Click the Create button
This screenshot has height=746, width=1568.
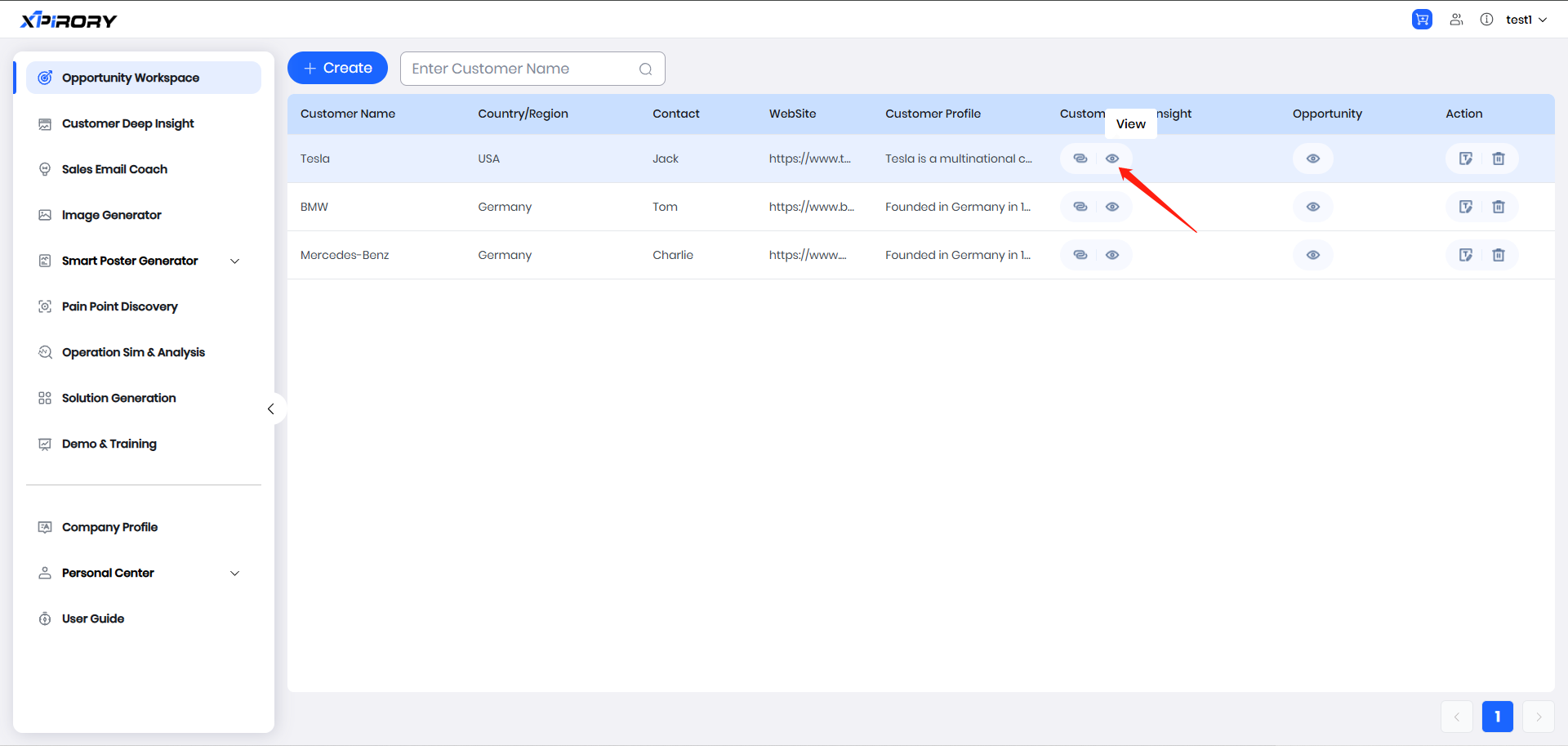point(337,68)
